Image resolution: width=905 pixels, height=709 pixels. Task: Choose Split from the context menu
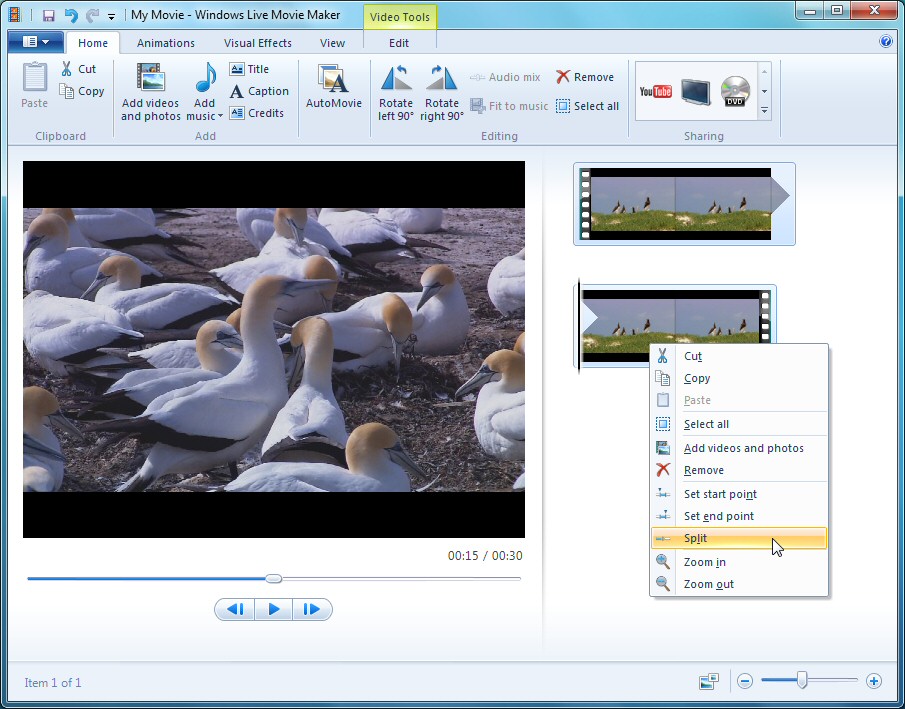tap(739, 538)
